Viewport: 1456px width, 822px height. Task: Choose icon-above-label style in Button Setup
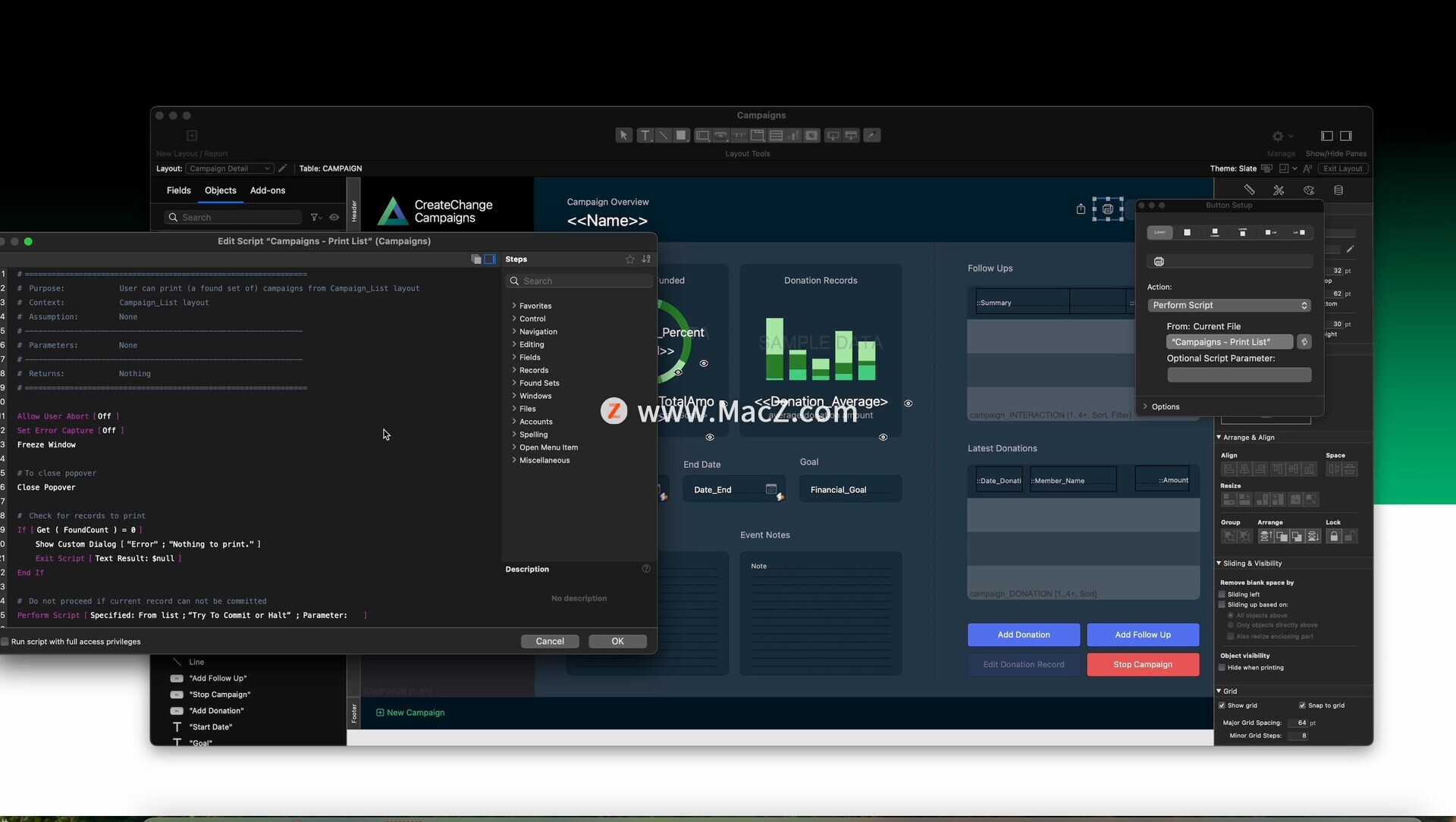coord(1215,233)
